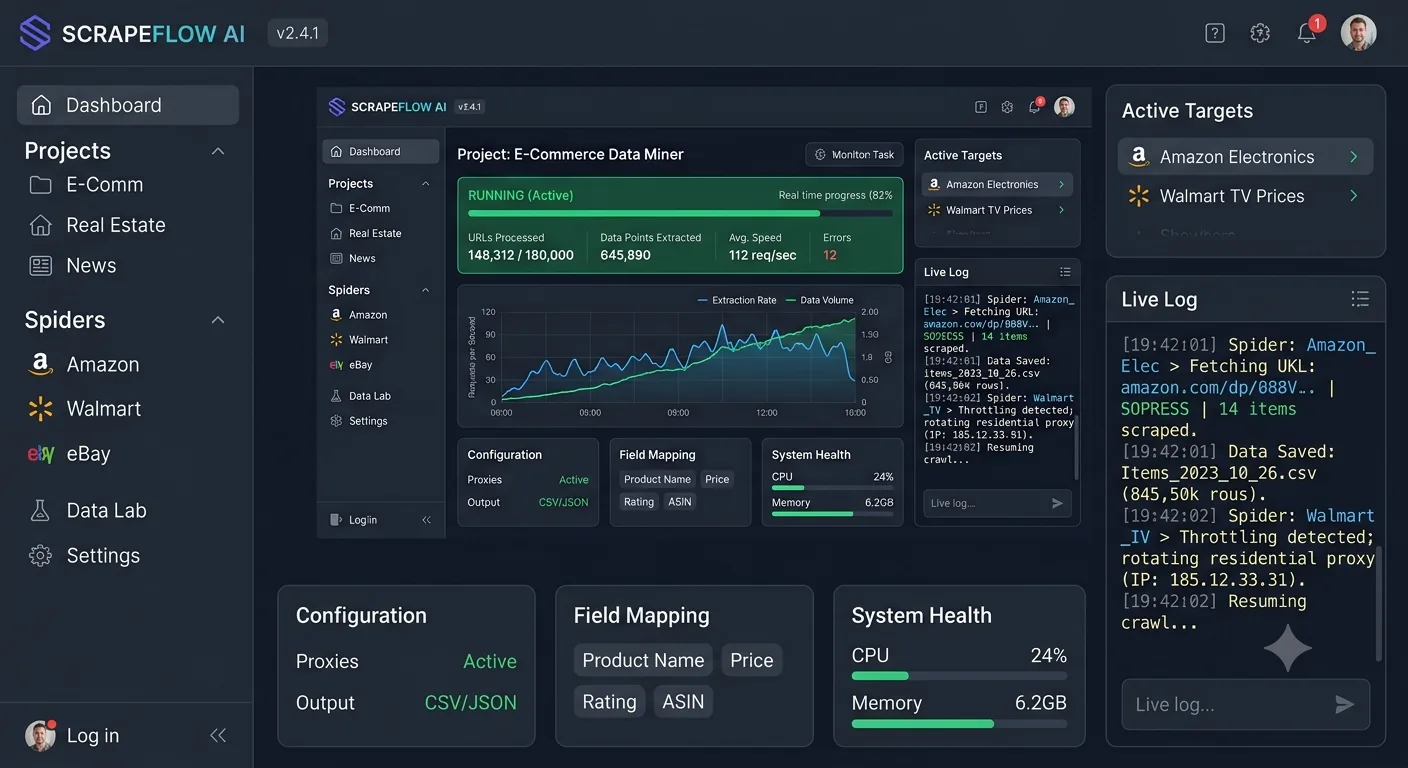This screenshot has height=768, width=1408.
Task: Click the v2.4.1 version badge in main header
Action: click(297, 33)
